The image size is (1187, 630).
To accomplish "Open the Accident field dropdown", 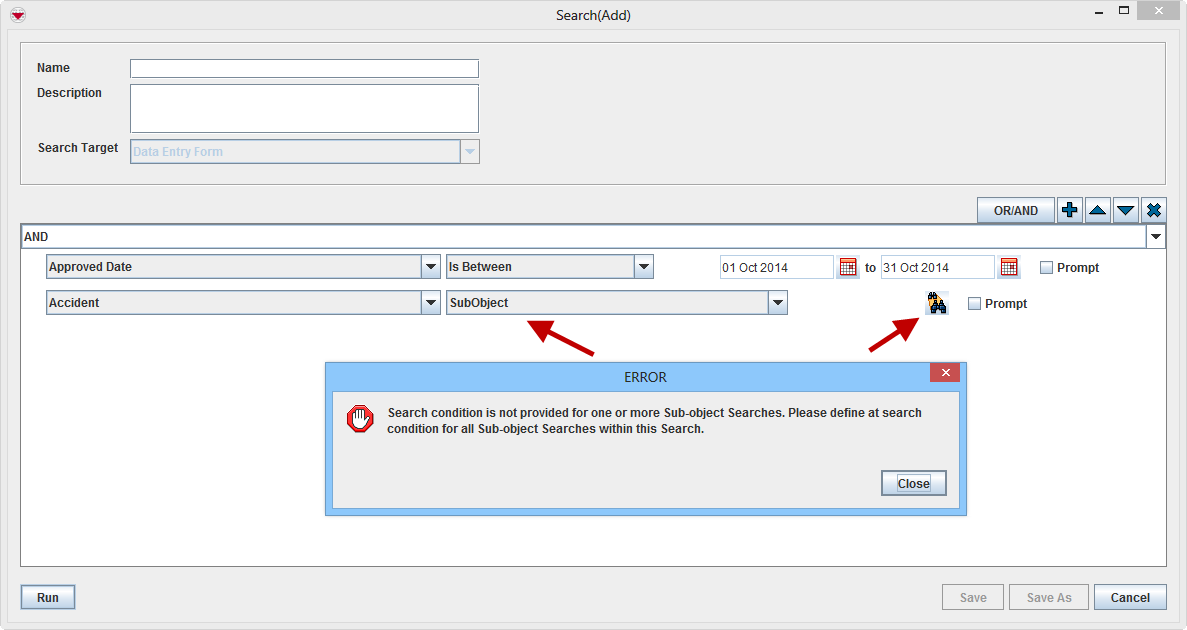I will pyautogui.click(x=431, y=303).
